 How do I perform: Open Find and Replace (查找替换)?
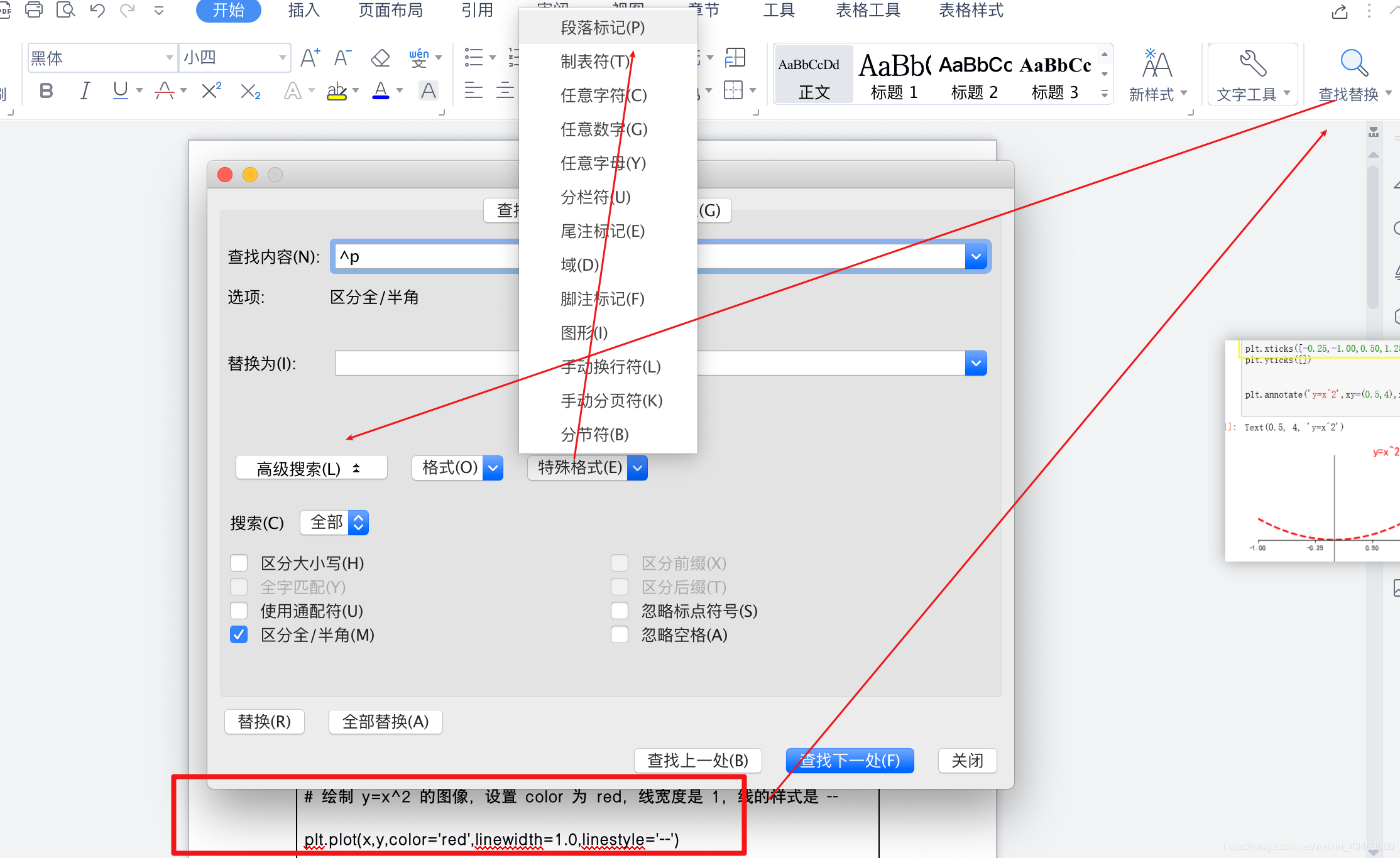[1354, 75]
